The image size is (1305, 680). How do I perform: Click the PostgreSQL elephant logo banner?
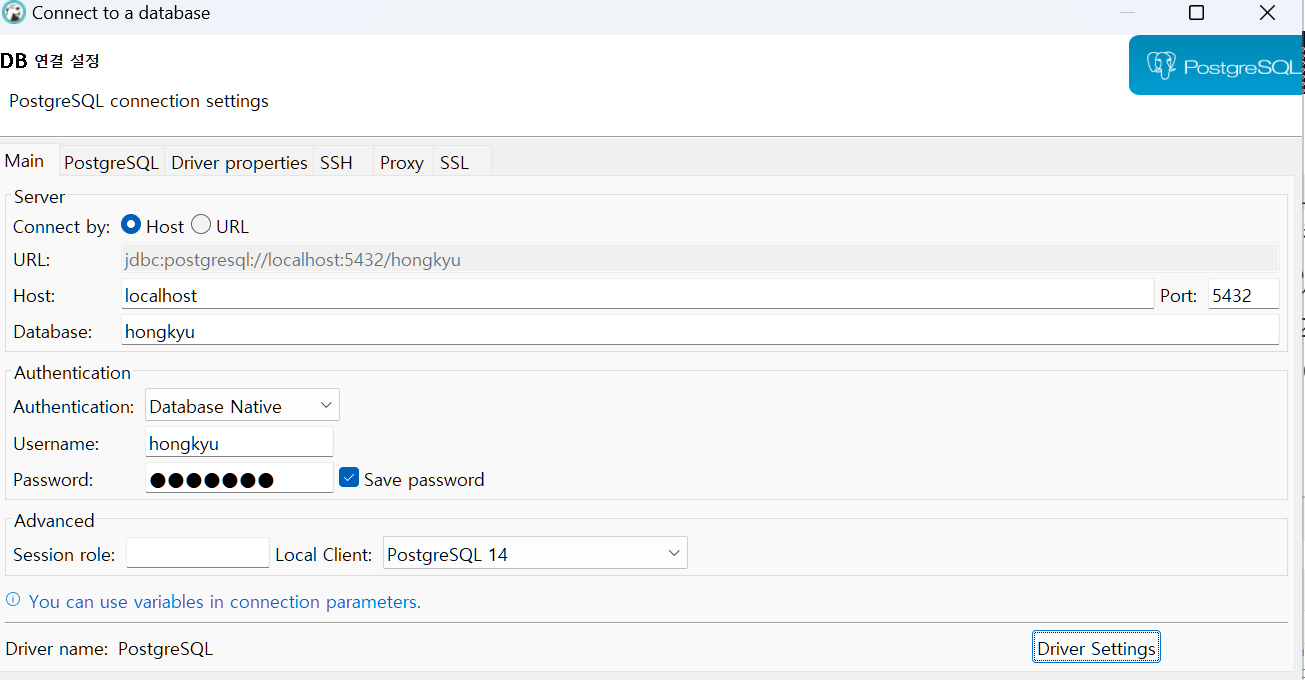pos(1216,66)
